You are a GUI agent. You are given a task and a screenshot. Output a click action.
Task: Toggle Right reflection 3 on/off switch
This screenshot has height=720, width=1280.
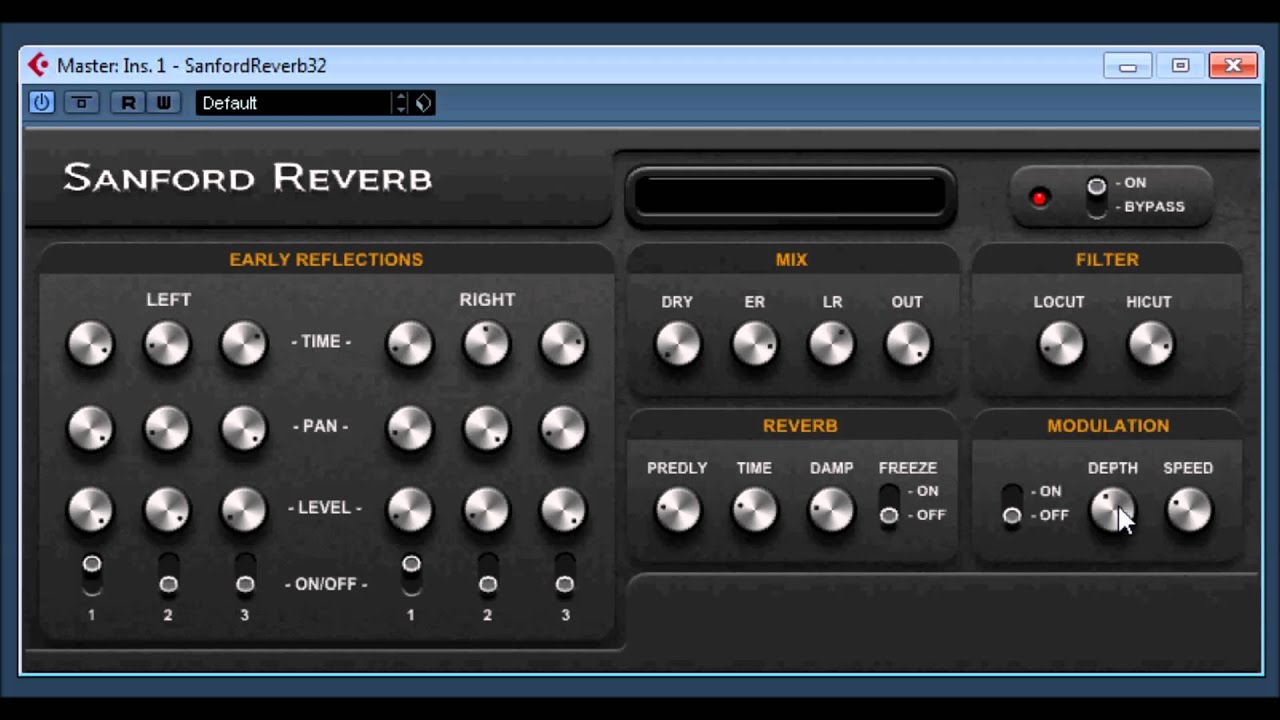point(565,574)
